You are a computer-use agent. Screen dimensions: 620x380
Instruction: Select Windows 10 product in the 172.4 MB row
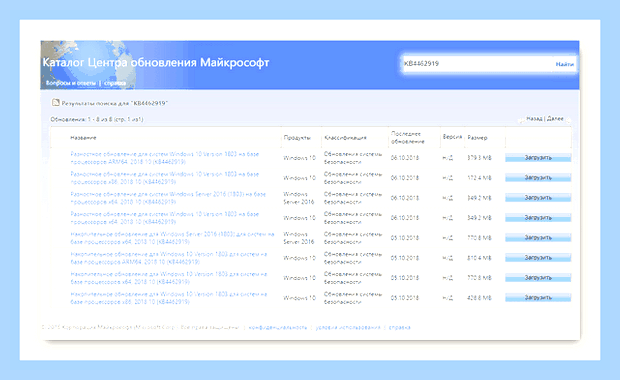[x=299, y=178]
